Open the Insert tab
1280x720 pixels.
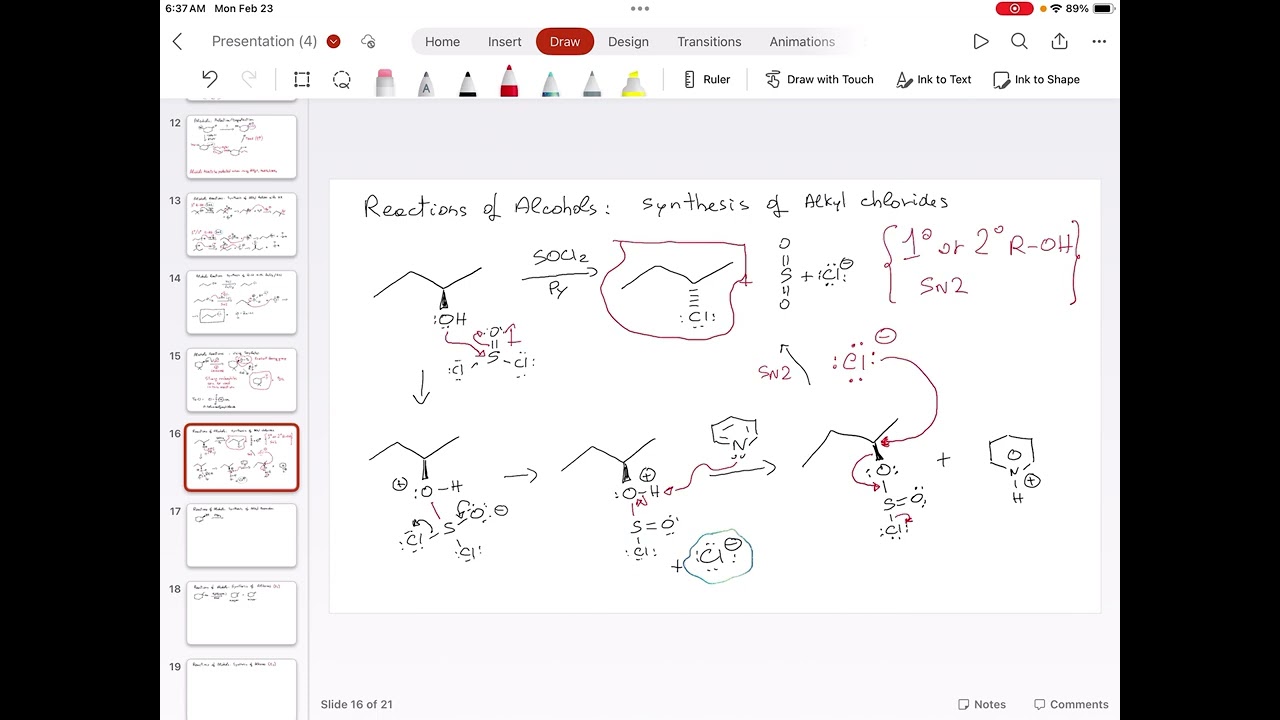[505, 41]
